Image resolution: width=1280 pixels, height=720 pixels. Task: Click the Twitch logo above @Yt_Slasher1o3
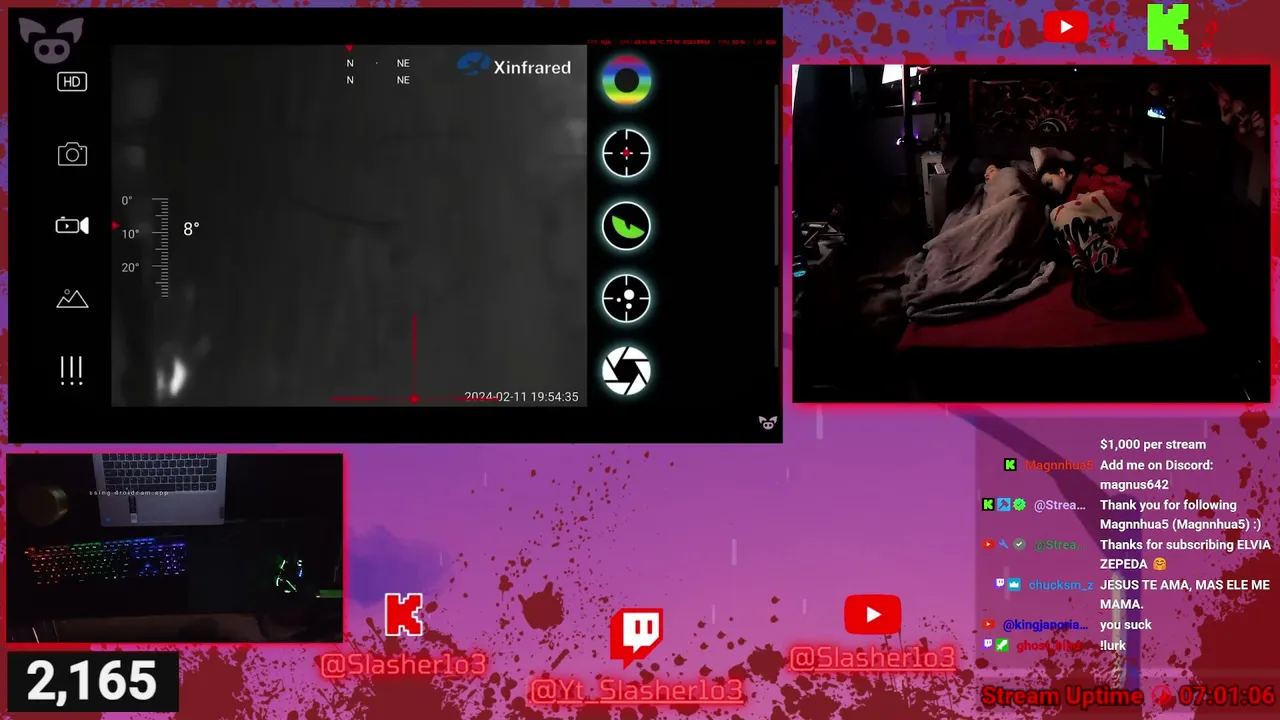[637, 639]
